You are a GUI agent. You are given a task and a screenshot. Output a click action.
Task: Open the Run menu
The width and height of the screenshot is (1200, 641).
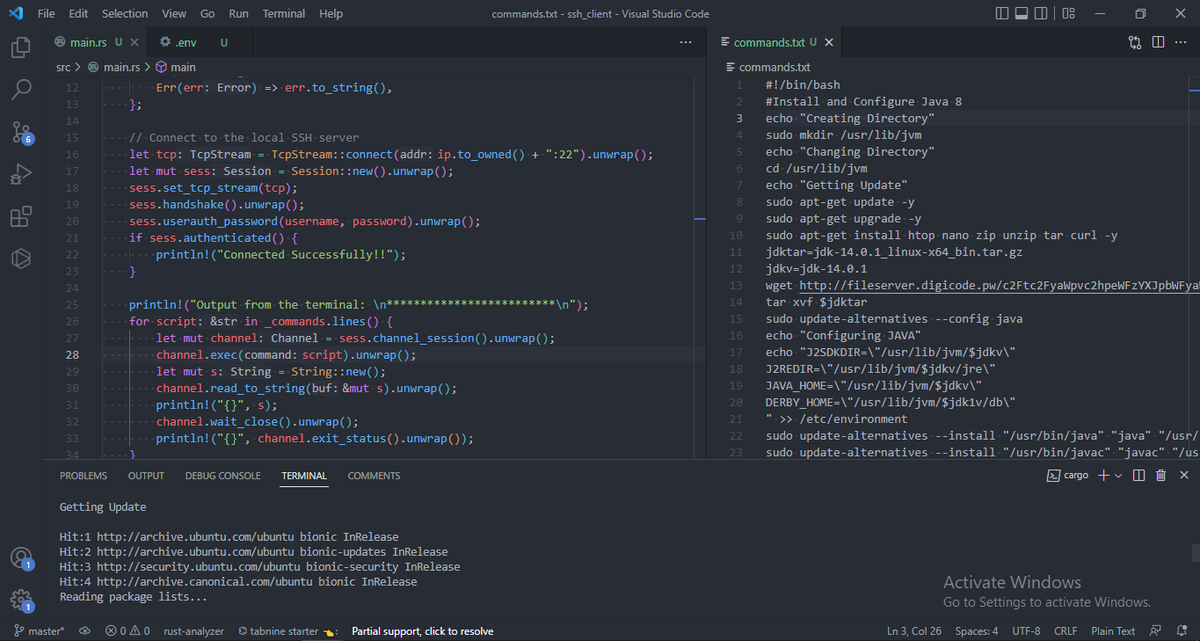(x=238, y=14)
